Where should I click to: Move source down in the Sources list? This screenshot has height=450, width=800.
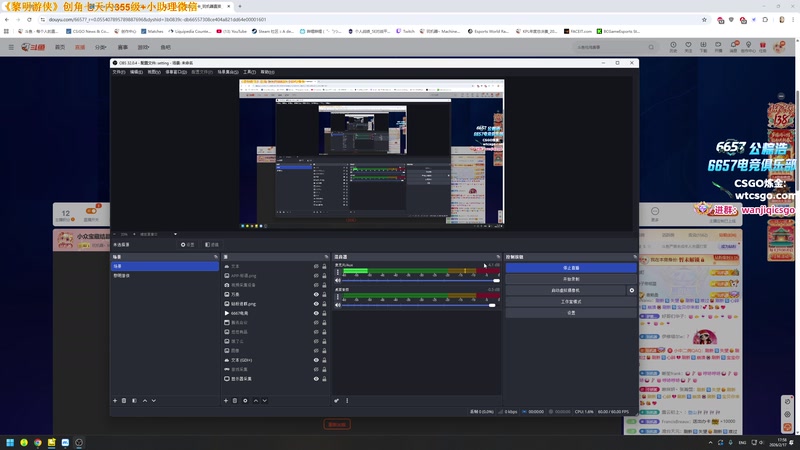coord(265,401)
